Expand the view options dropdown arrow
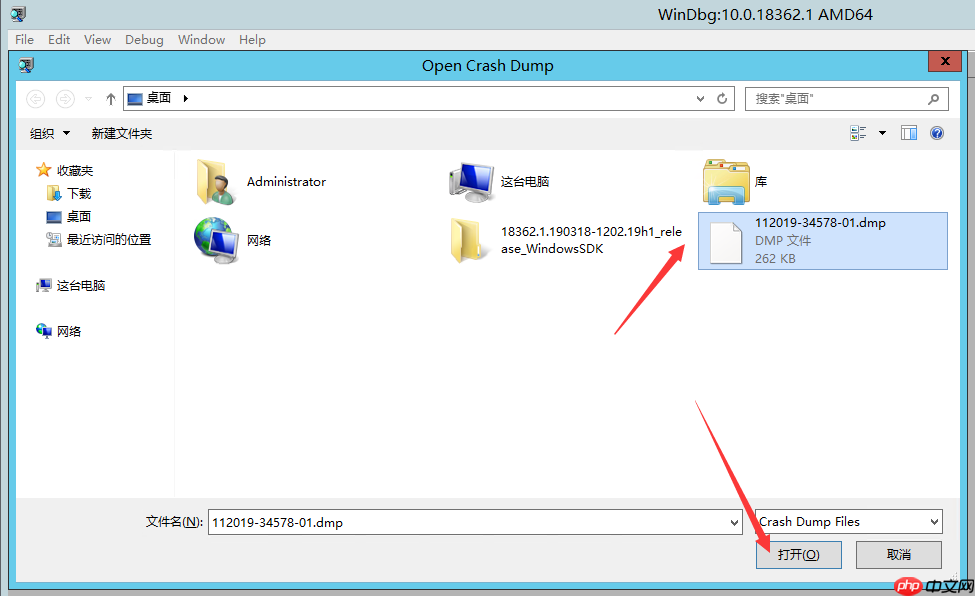 click(x=882, y=133)
